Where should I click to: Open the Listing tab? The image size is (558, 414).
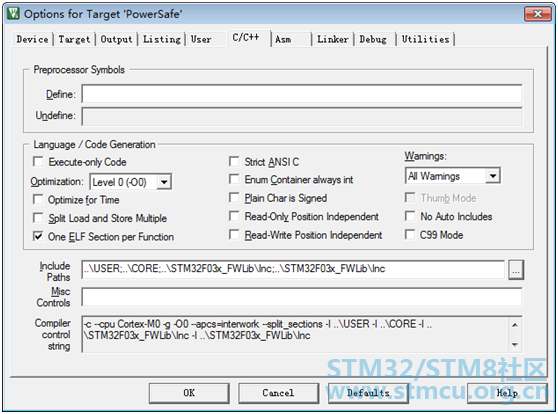(162, 39)
